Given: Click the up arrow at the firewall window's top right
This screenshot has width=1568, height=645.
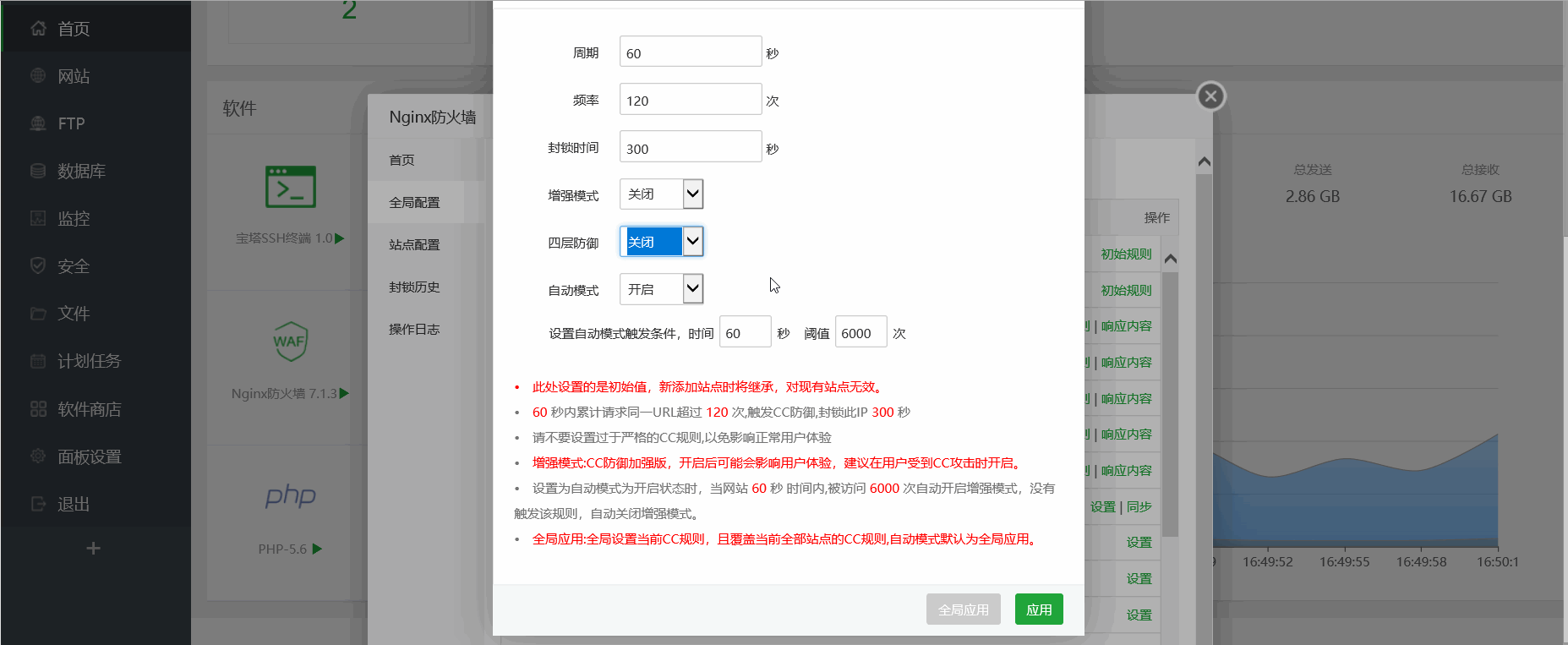Looking at the screenshot, I should pos(1205,161).
